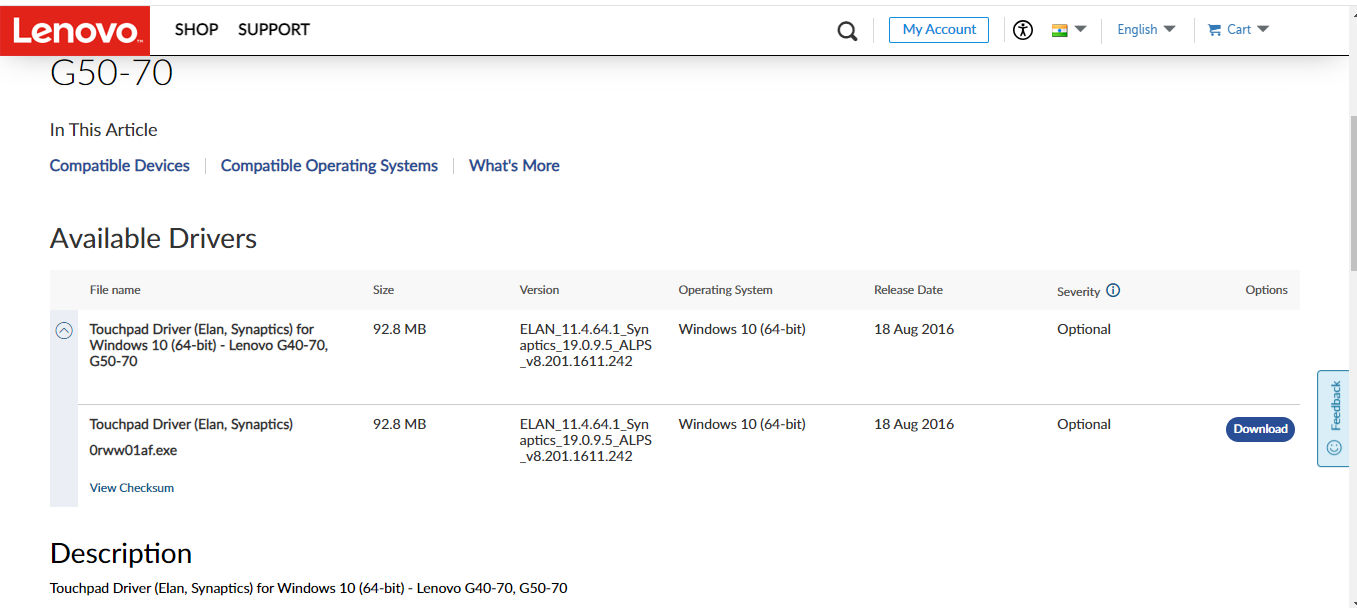Open the Cart dropdown
This screenshot has height=608, width=1357.
(x=1238, y=30)
